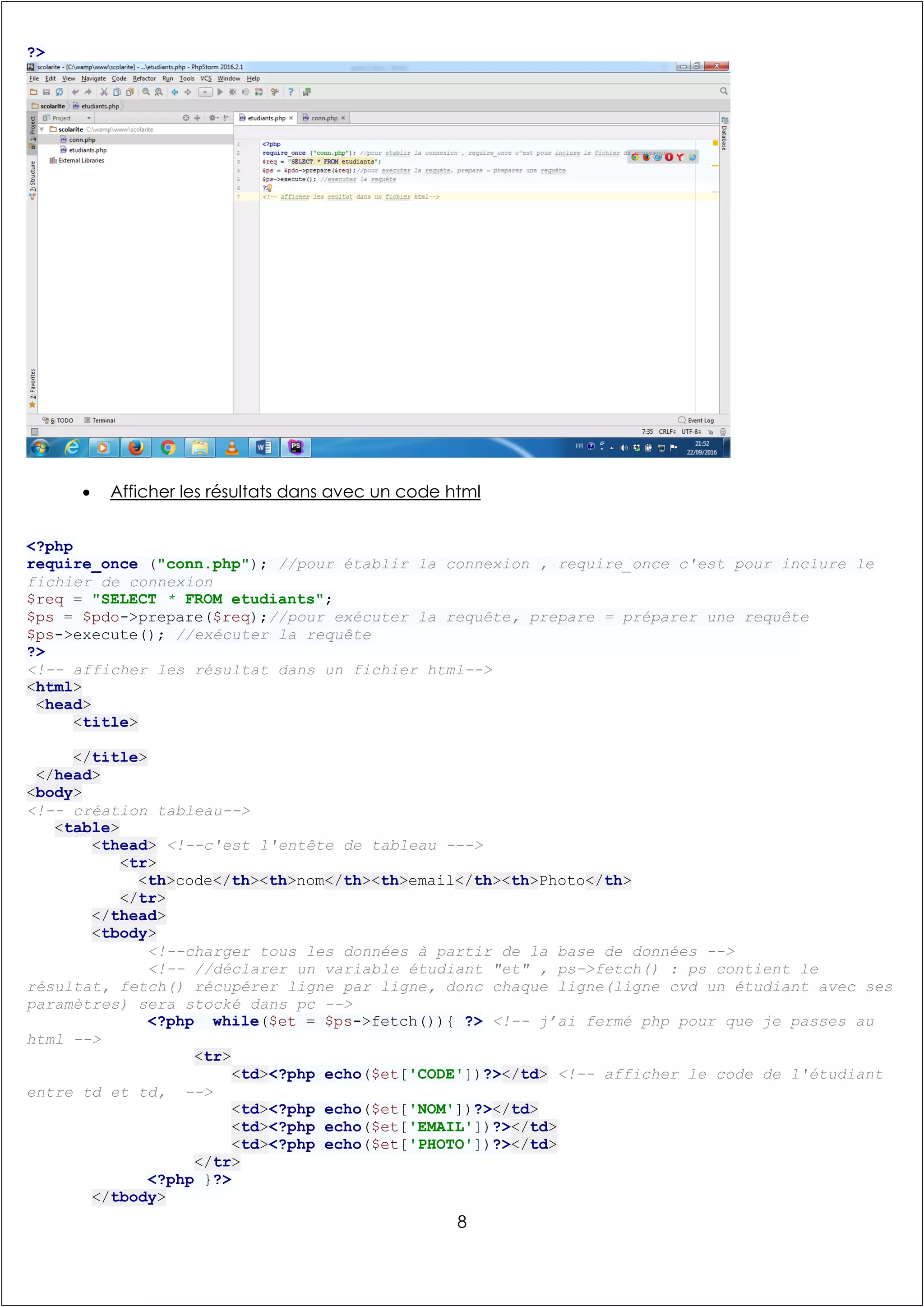Click the Copy icon in toolbar

pos(117,92)
